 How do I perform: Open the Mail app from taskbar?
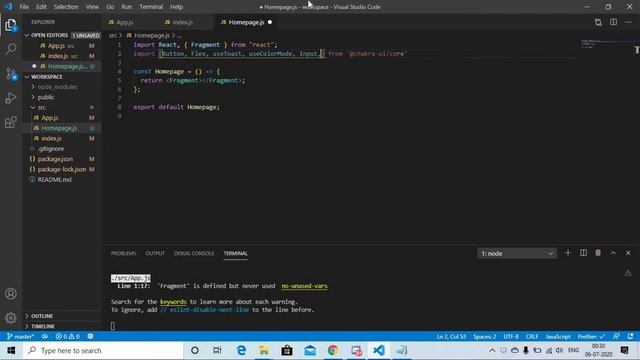(x=310, y=351)
